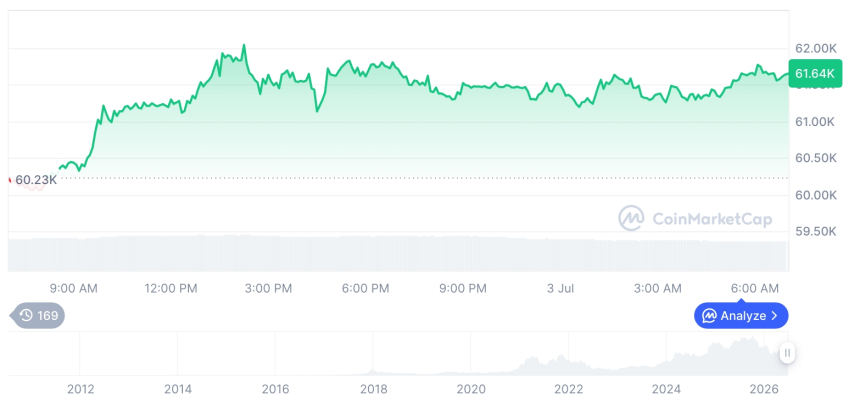Viewport: 860px width, 401px height.
Task: Click the 9:00 AM time axis label
Action: [x=73, y=289]
